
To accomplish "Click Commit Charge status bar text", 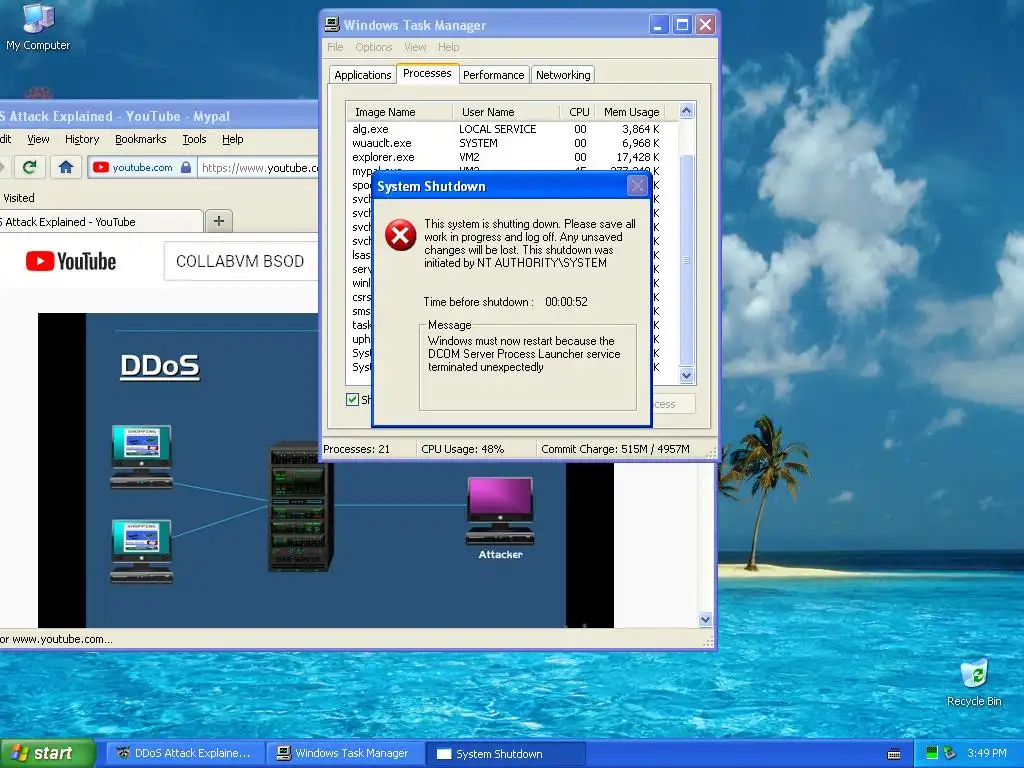I will pos(615,449).
